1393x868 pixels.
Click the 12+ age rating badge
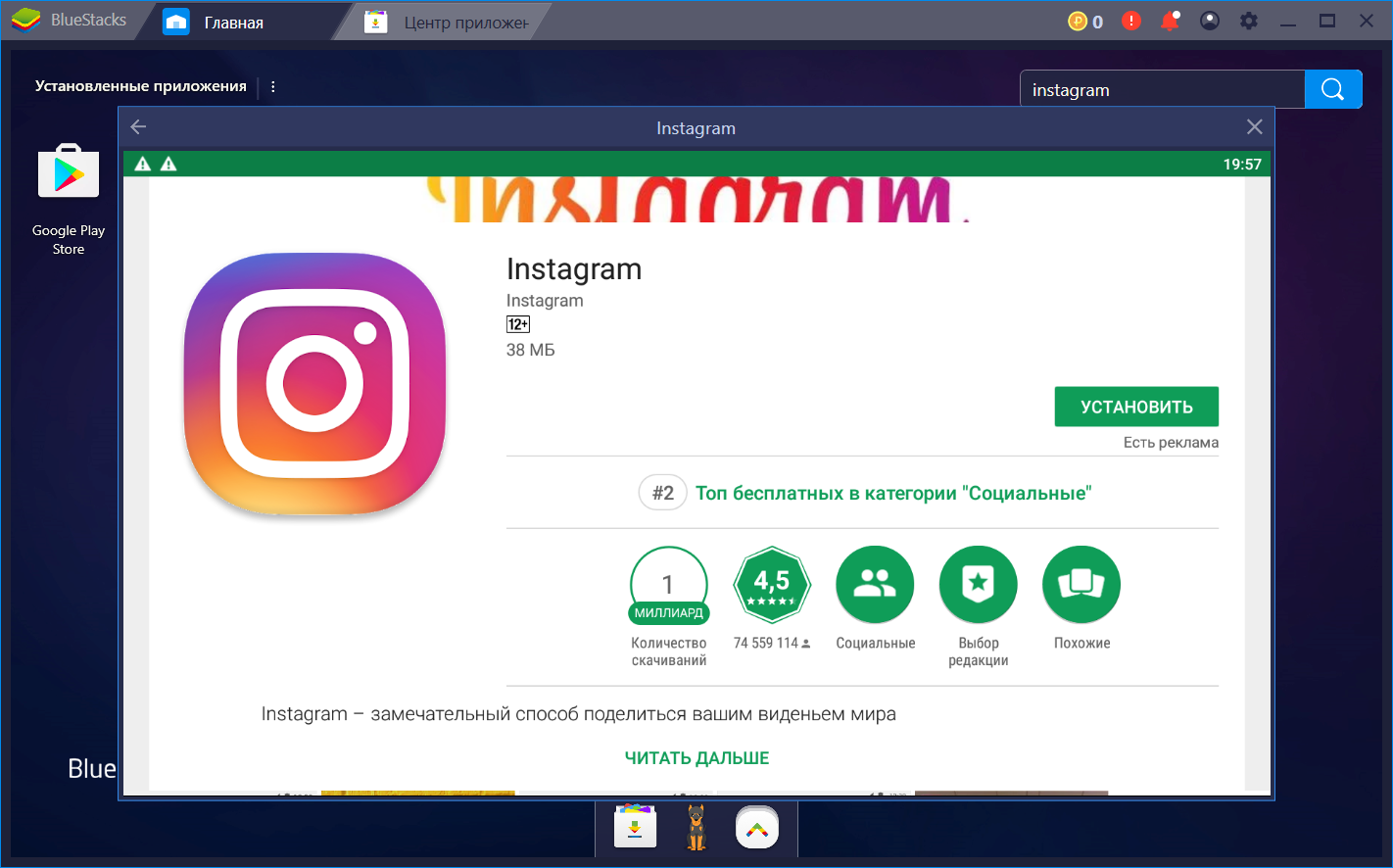click(518, 324)
